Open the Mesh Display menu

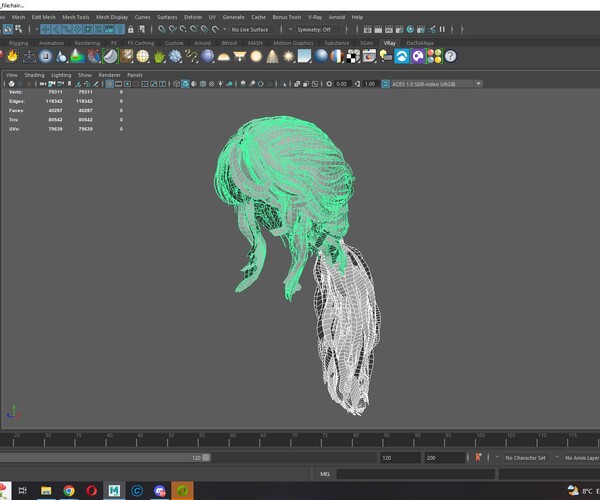click(x=112, y=17)
